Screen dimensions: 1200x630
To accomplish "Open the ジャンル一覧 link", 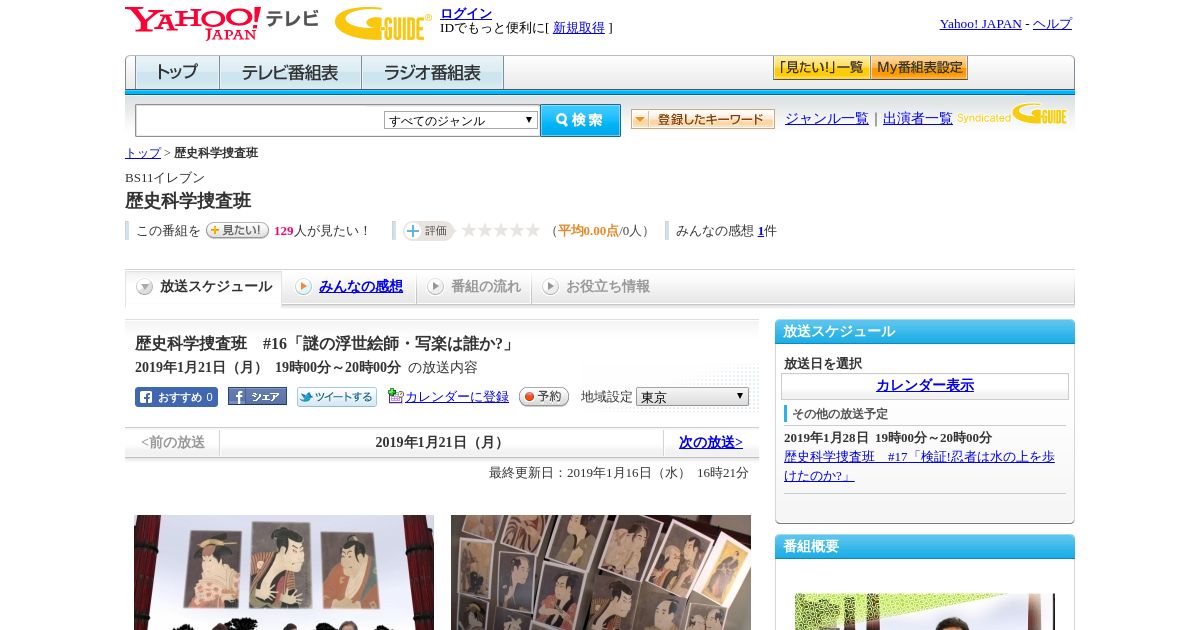I will click(827, 119).
